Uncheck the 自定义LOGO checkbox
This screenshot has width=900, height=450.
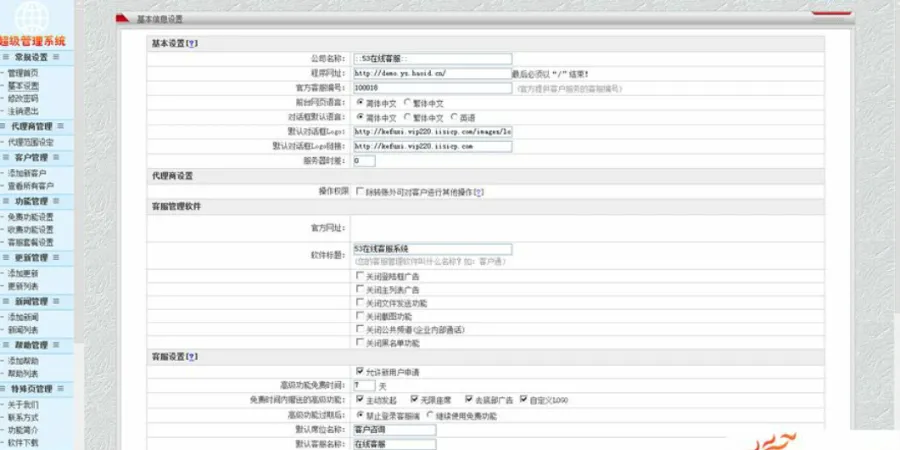tap(523, 399)
